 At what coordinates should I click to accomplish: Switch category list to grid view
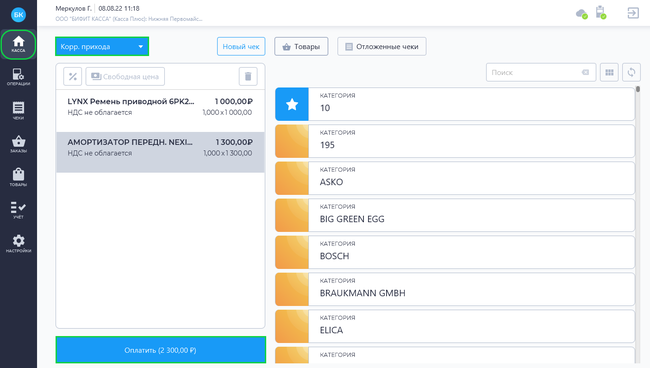tap(609, 73)
